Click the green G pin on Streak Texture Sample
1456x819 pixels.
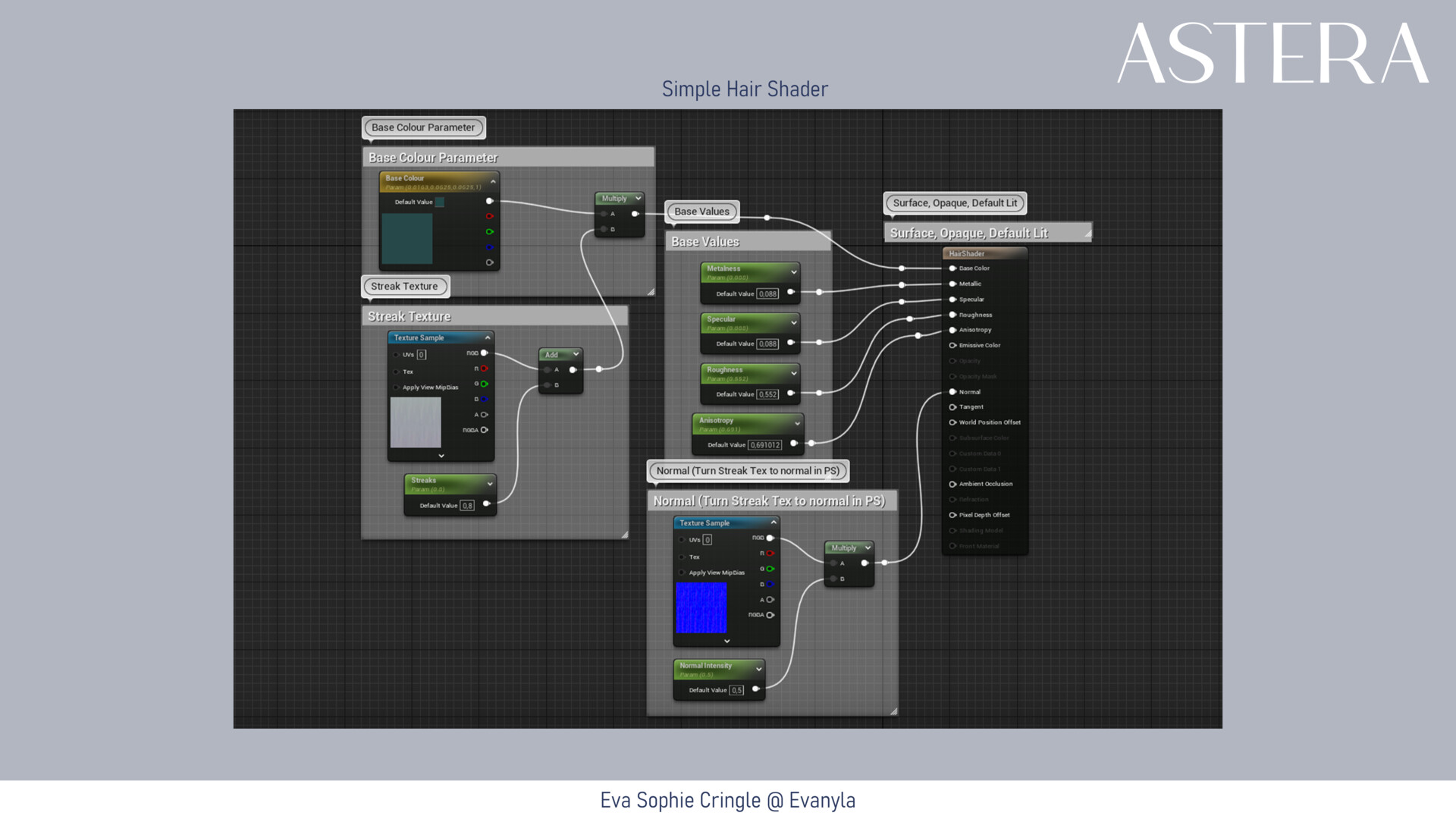[484, 384]
